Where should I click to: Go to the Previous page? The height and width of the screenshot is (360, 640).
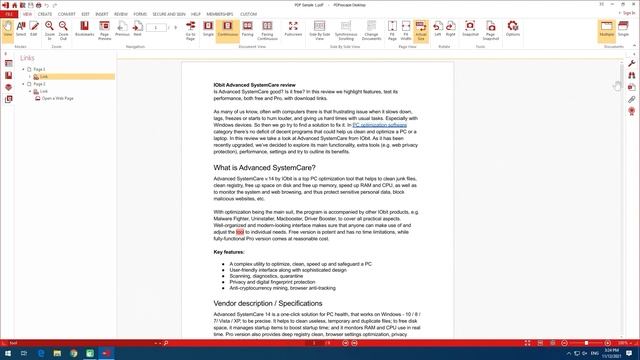coord(122,29)
